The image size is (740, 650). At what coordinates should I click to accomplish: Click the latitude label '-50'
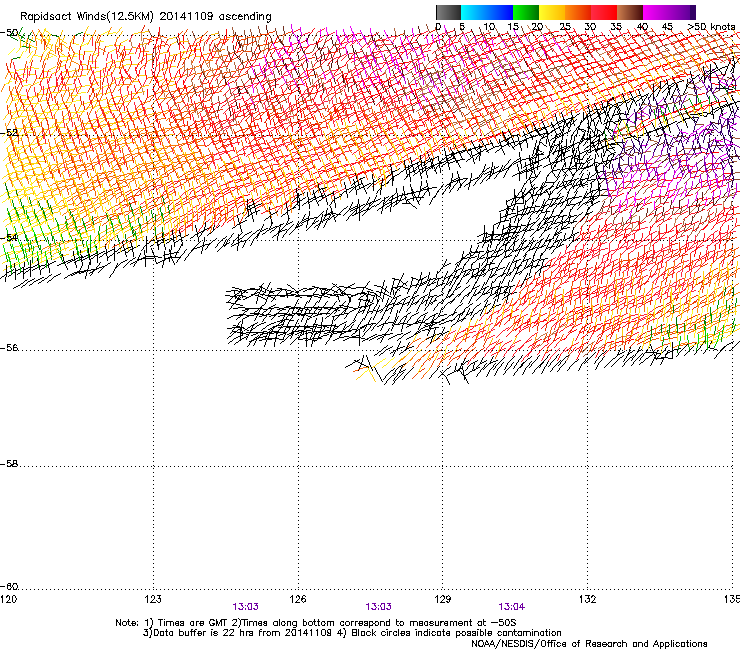tap(9, 33)
